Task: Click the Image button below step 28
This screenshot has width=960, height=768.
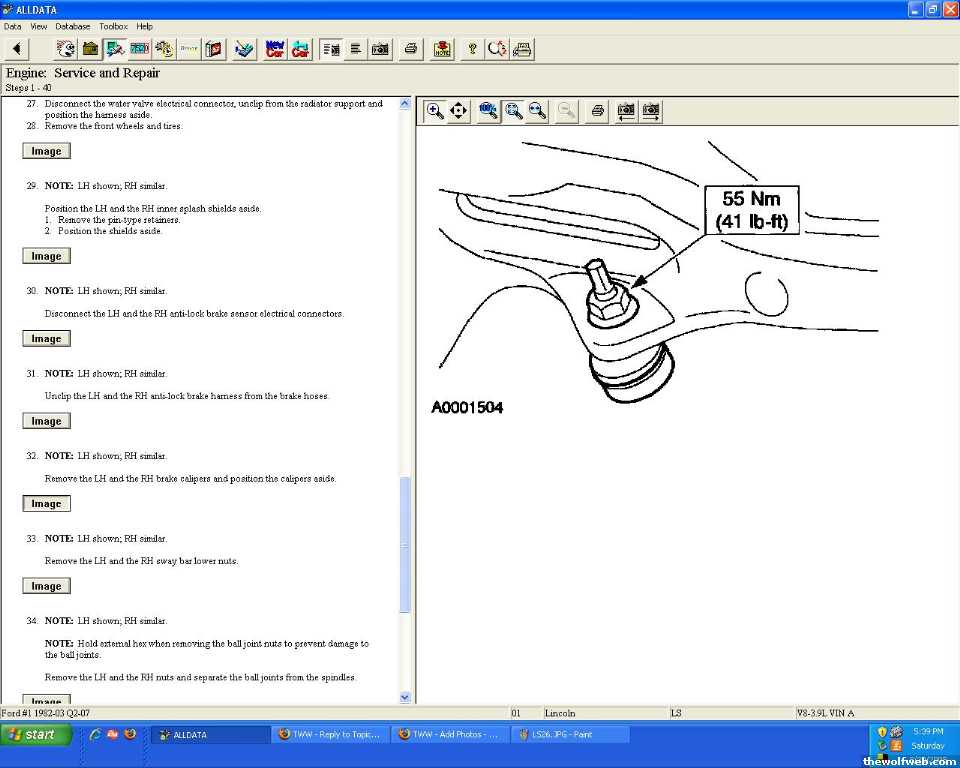Action: (x=46, y=152)
